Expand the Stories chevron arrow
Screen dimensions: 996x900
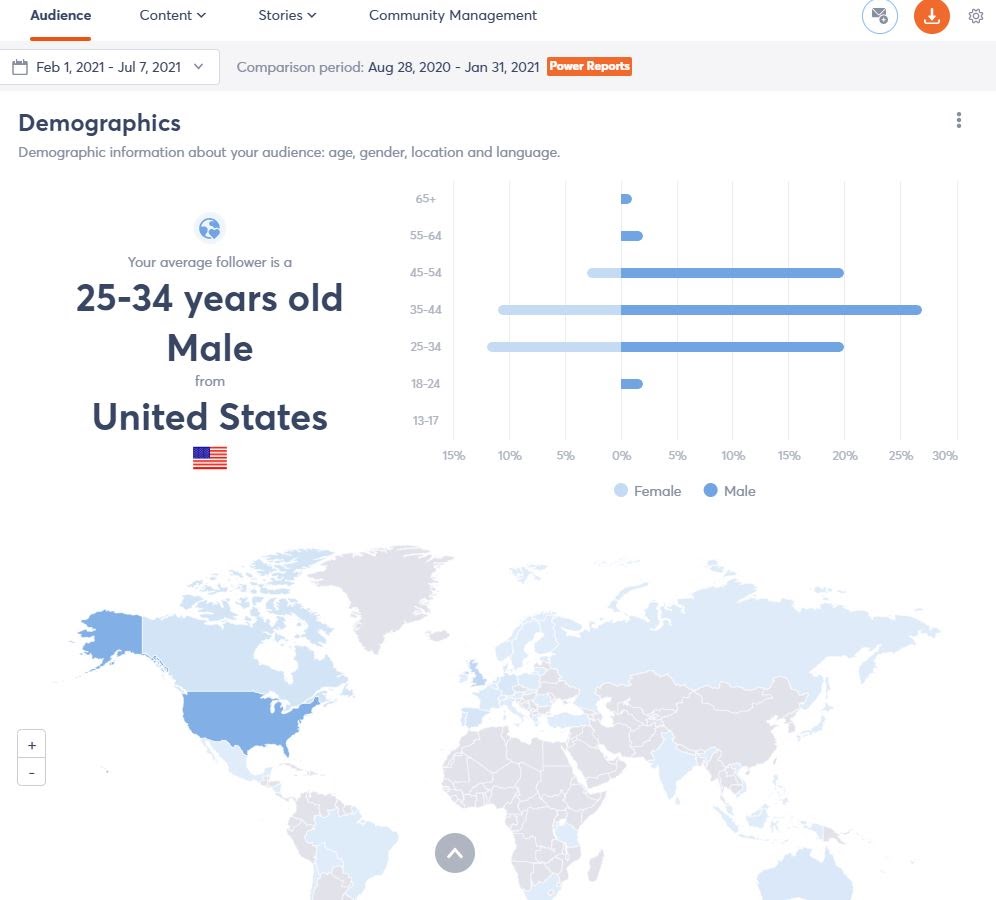pyautogui.click(x=311, y=15)
